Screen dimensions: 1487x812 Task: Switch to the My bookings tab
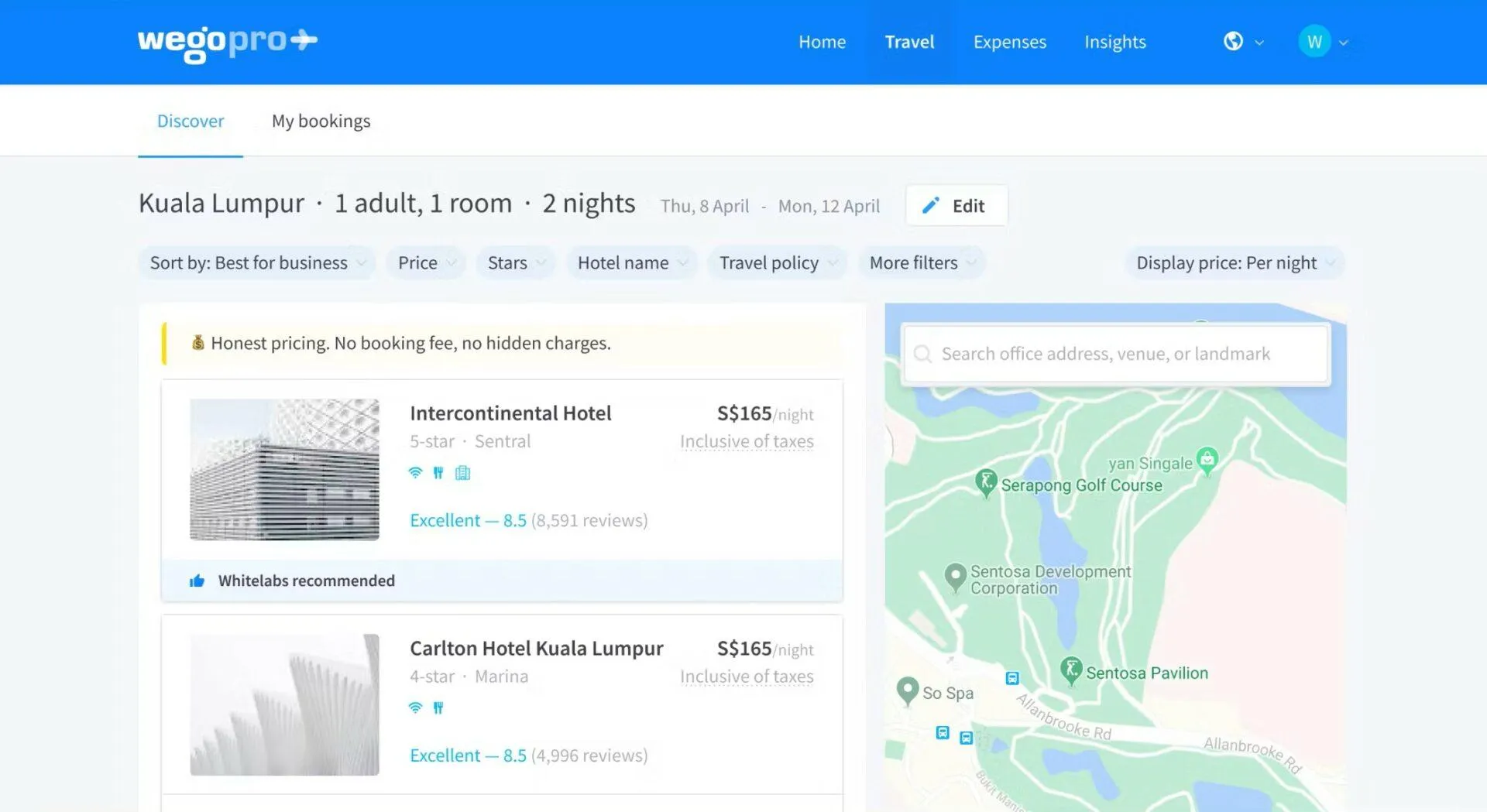[x=321, y=121]
